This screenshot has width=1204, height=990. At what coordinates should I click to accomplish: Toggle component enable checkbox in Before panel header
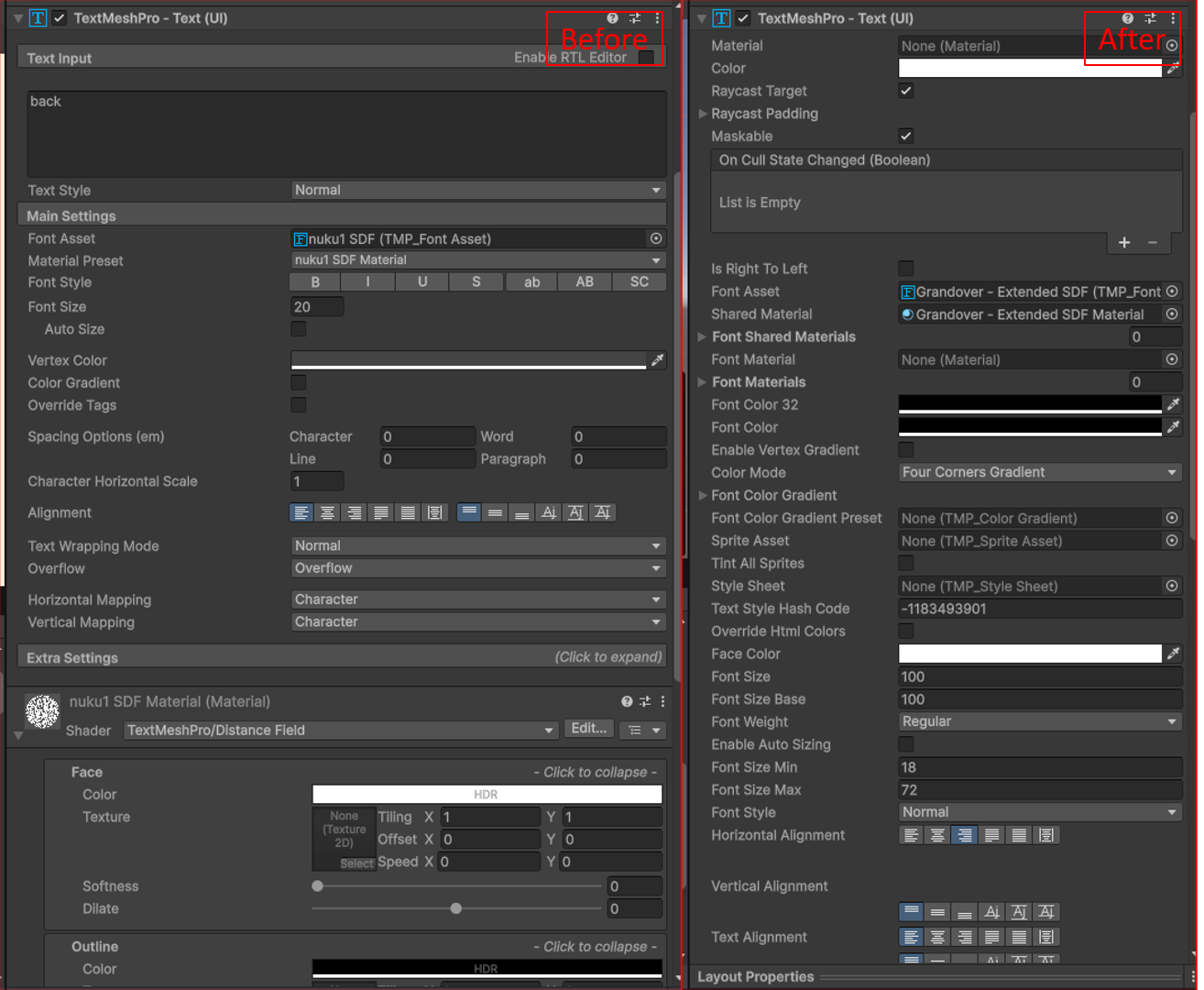60,17
